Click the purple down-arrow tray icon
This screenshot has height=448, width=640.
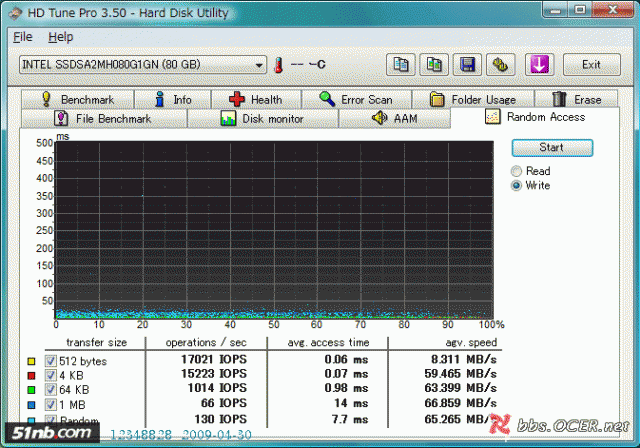click(x=538, y=65)
